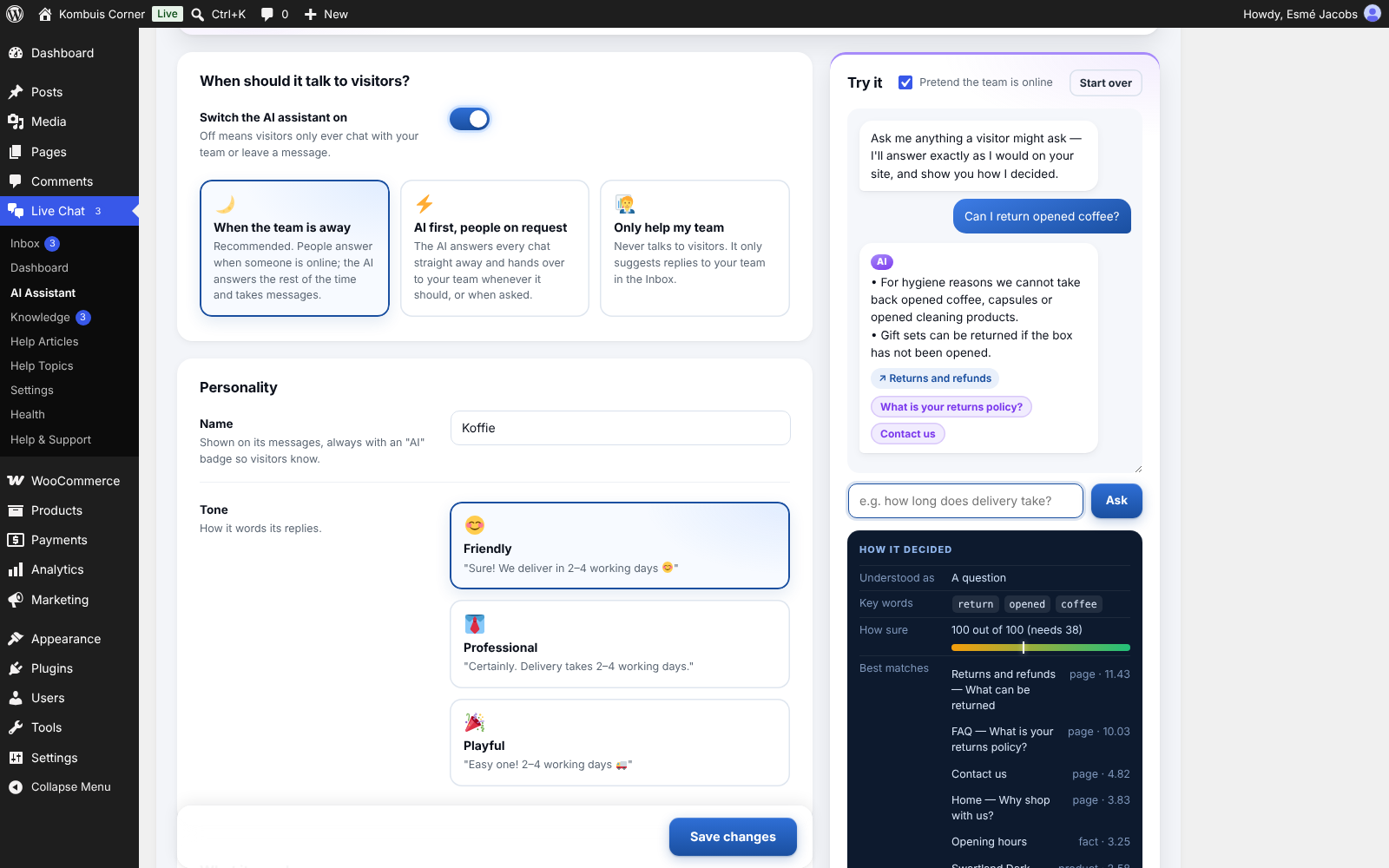This screenshot has width=1389, height=868.
Task: Click the Ask button
Action: [1116, 501]
